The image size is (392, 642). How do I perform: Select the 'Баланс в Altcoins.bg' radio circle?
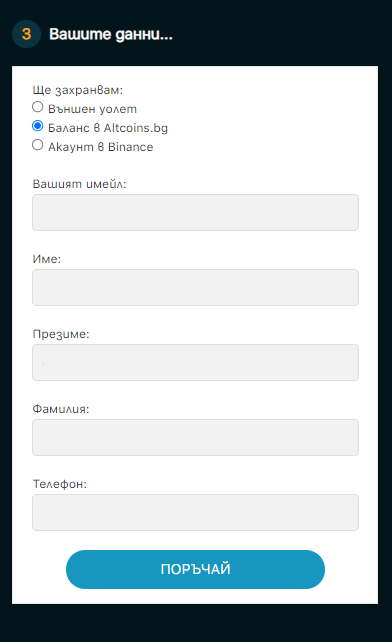pyautogui.click(x=37, y=126)
